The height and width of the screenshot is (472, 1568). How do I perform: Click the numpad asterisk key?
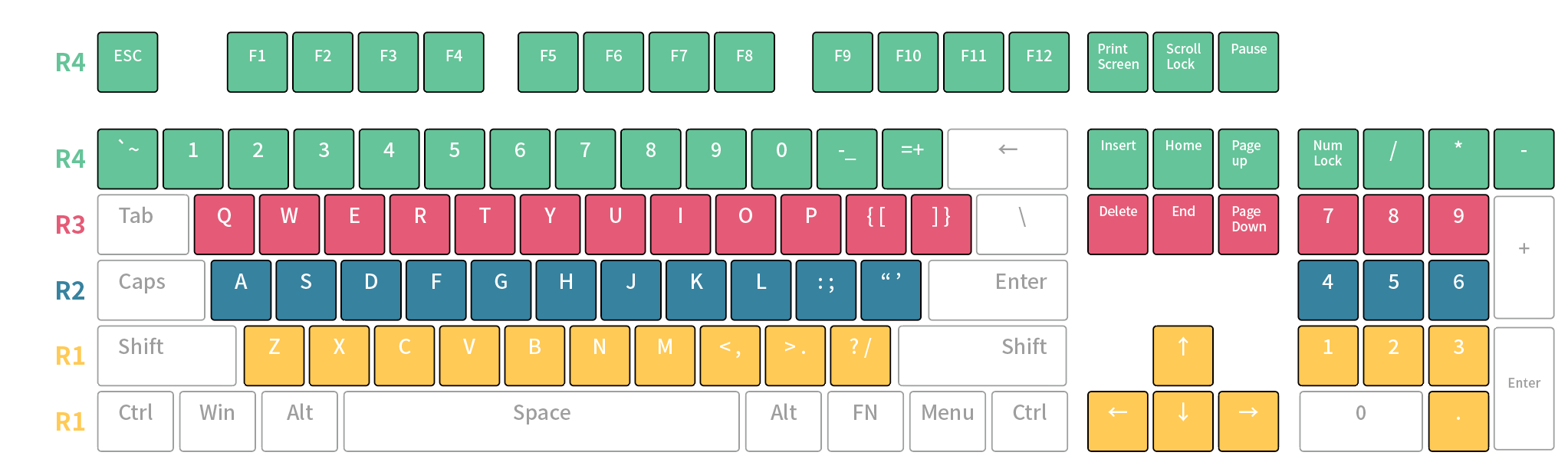pyautogui.click(x=1458, y=159)
